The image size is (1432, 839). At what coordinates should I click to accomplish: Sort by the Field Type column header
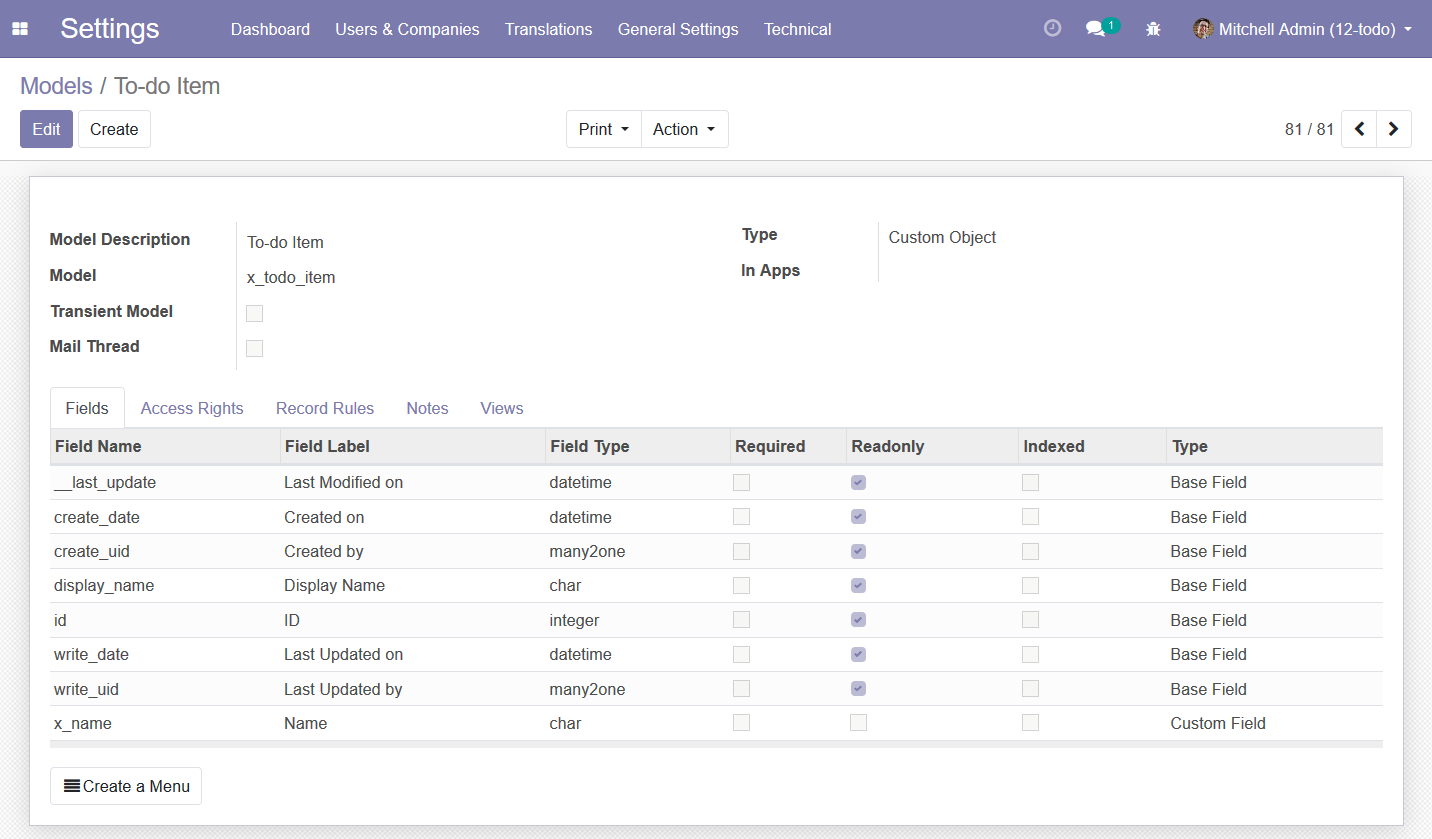638,446
